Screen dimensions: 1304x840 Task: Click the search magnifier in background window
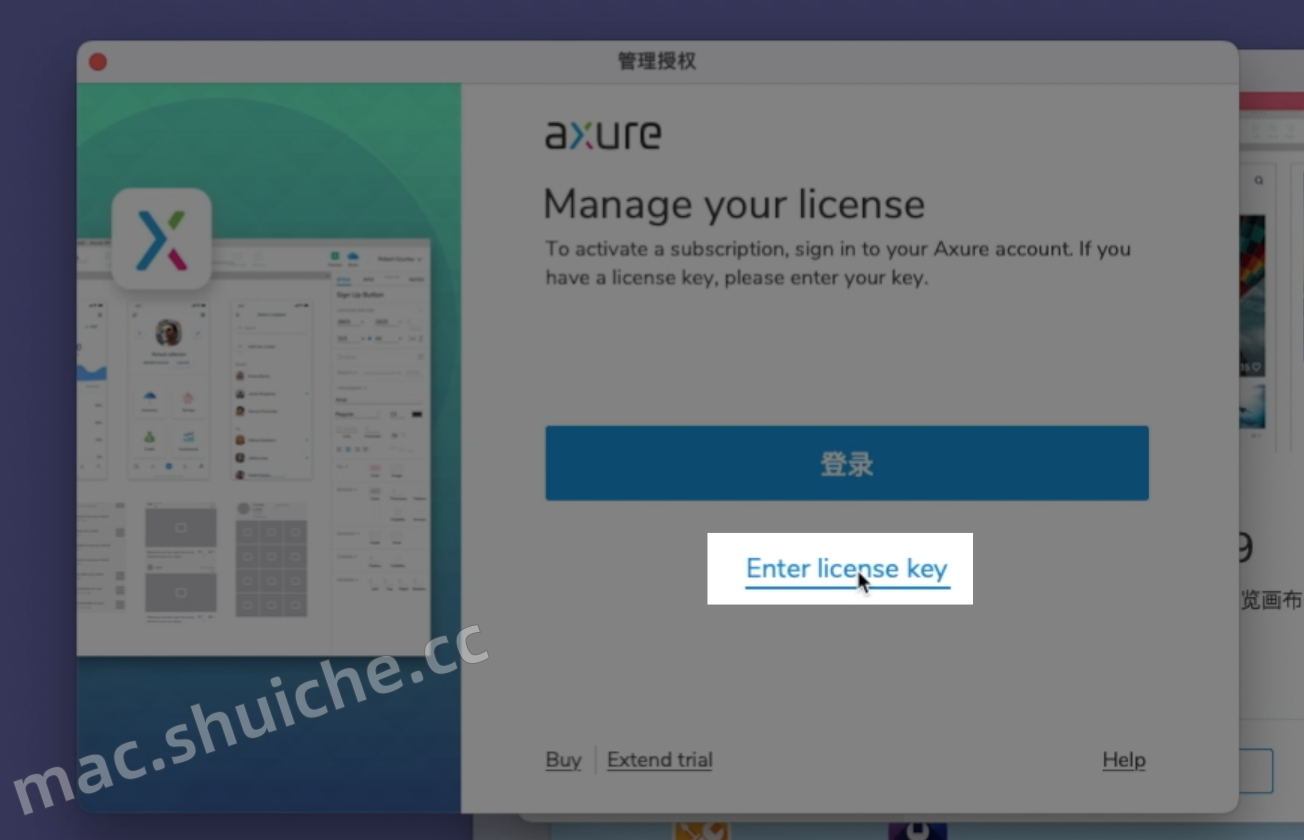1258,181
